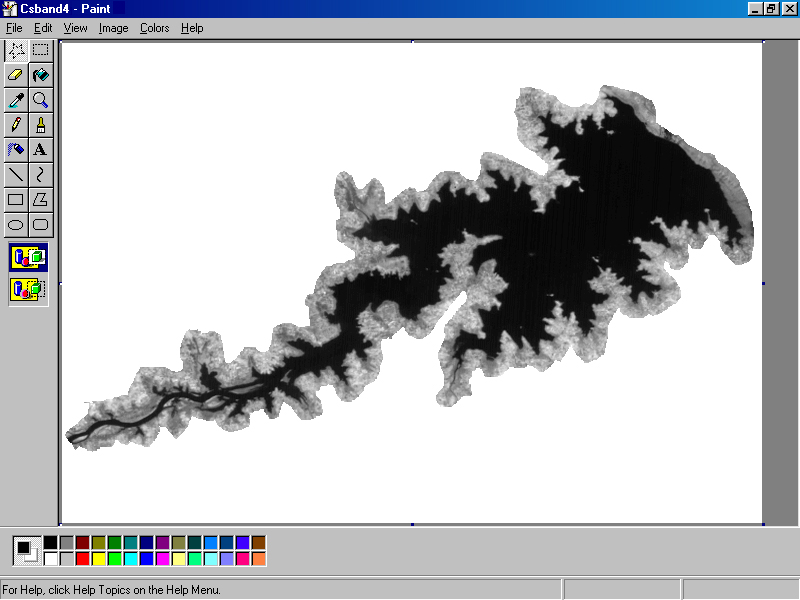Pick the hot pink swatch
800x600 pixels.
(243, 559)
